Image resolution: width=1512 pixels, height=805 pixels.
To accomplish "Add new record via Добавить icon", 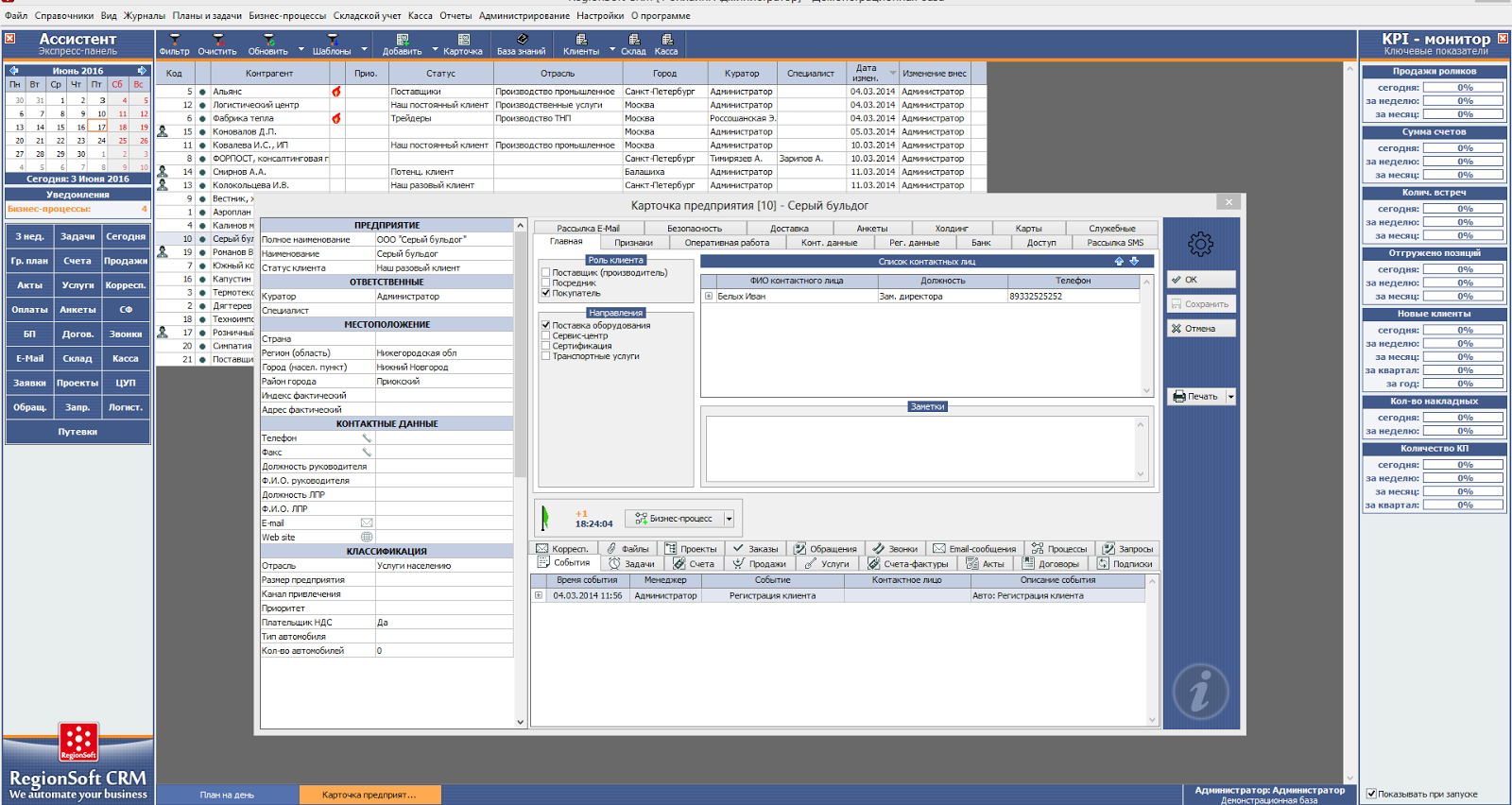I will point(402,40).
